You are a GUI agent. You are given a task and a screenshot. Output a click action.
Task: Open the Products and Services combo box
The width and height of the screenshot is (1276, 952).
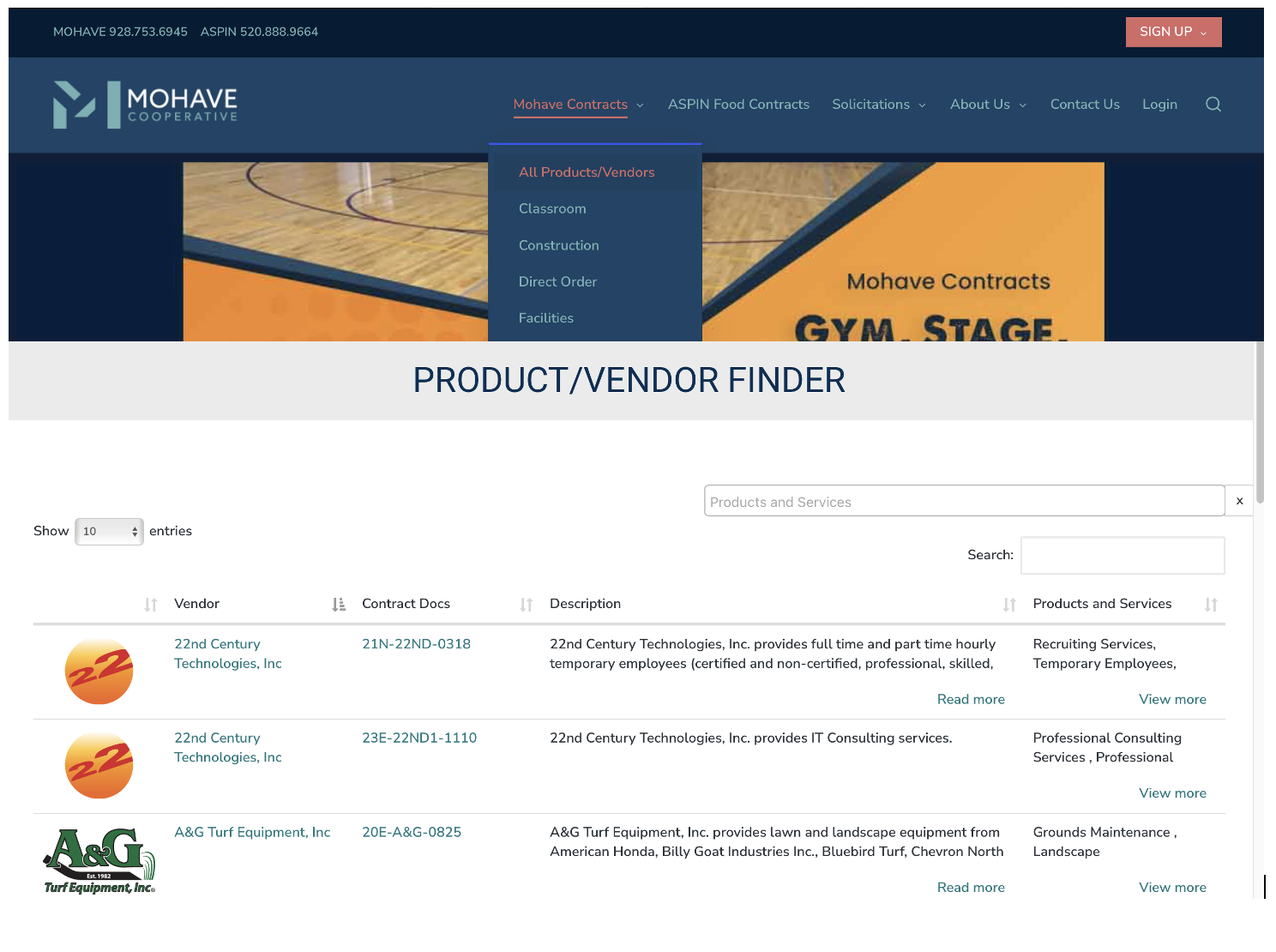click(964, 501)
